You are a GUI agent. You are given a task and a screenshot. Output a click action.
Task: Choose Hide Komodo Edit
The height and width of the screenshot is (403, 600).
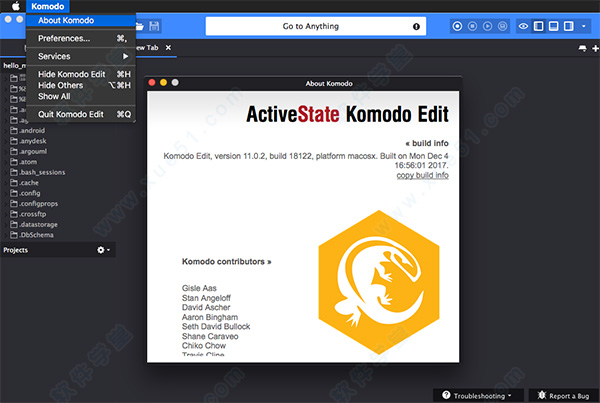[x=81, y=74]
